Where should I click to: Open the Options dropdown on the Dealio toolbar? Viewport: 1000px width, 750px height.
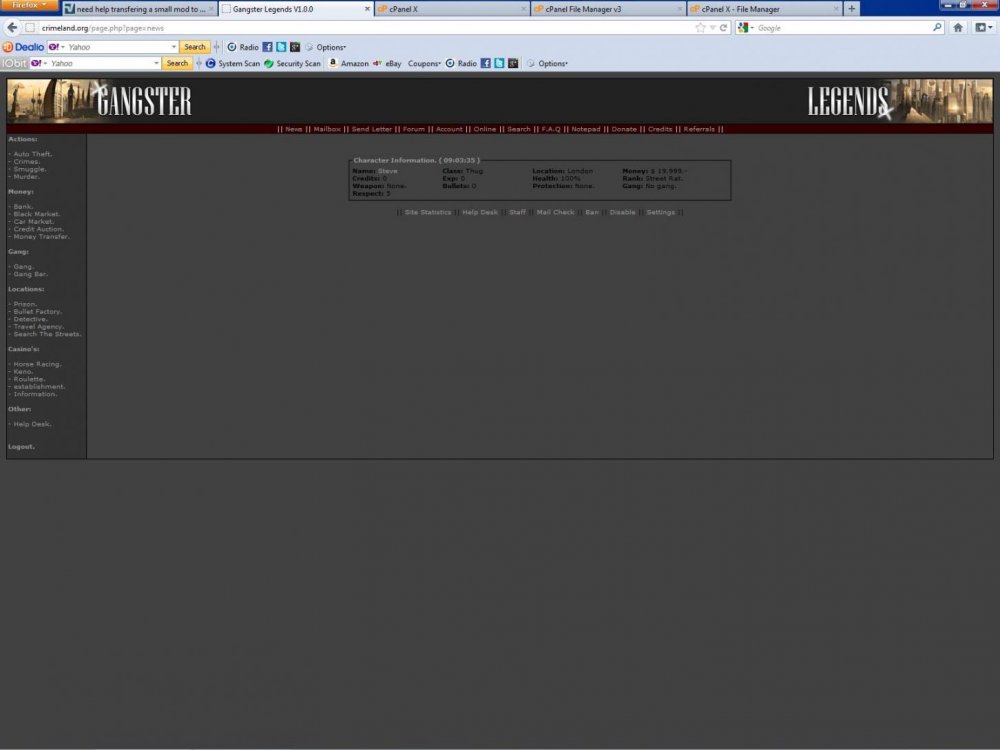coord(329,46)
